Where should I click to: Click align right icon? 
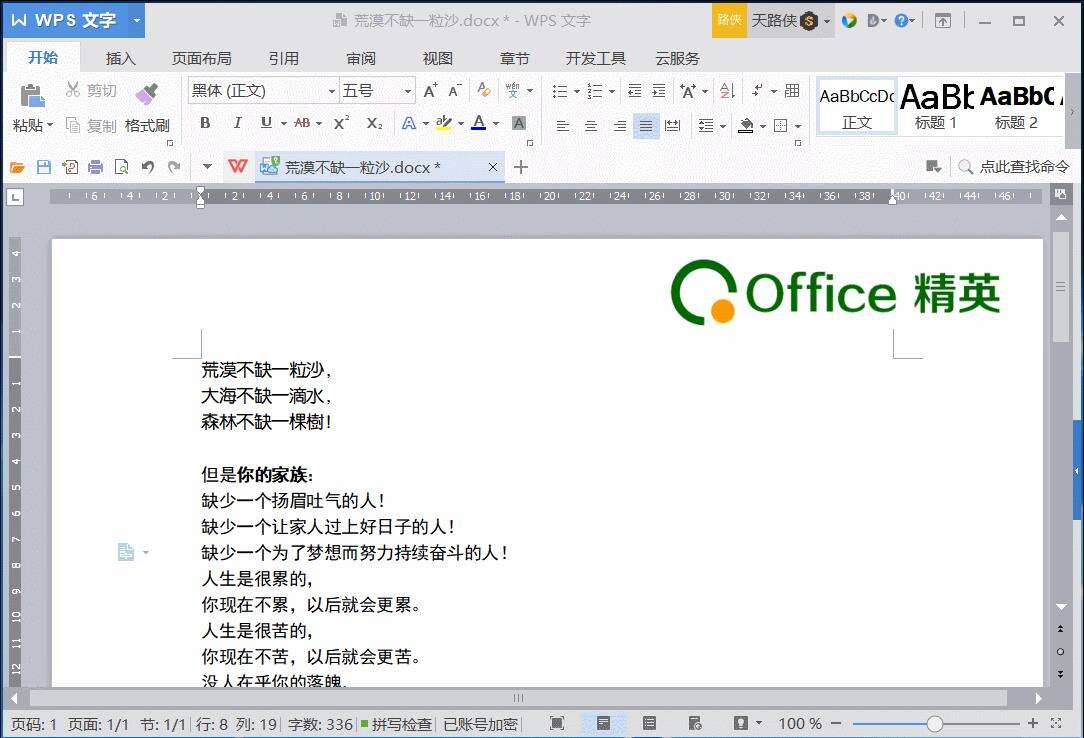pyautogui.click(x=619, y=126)
